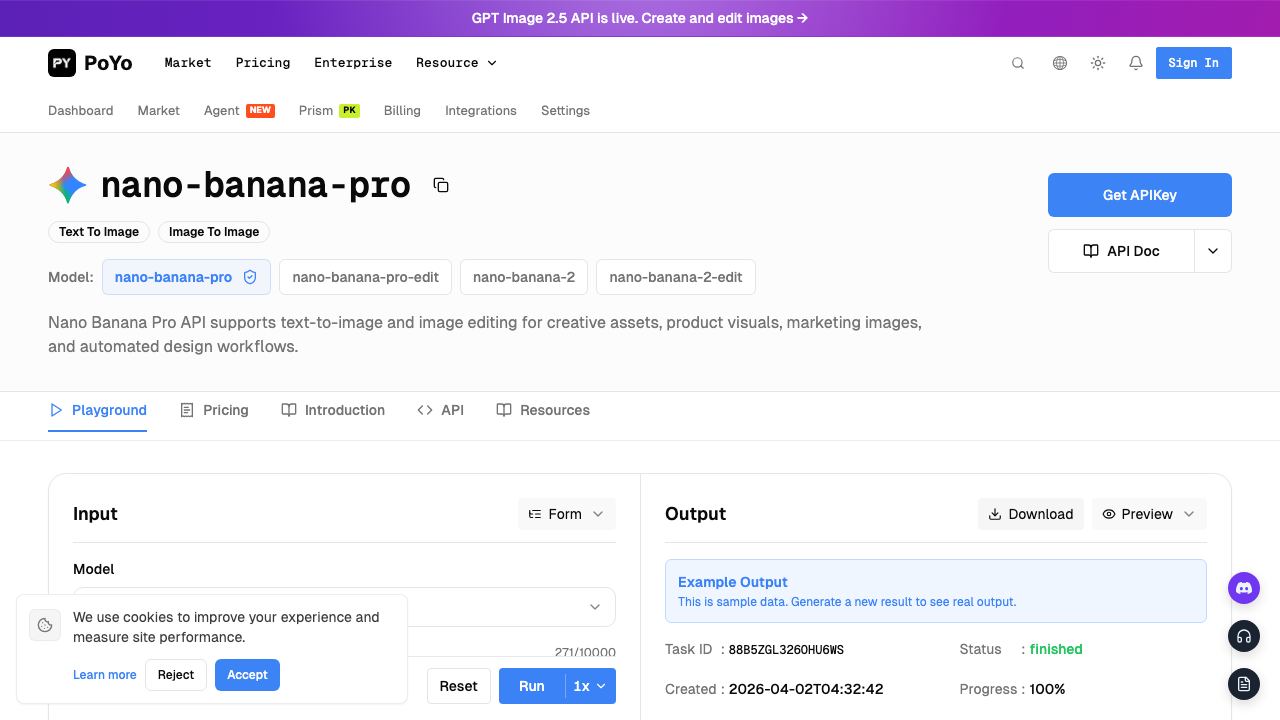
Task: Switch to the Pricing tab below description
Action: pyautogui.click(x=214, y=410)
